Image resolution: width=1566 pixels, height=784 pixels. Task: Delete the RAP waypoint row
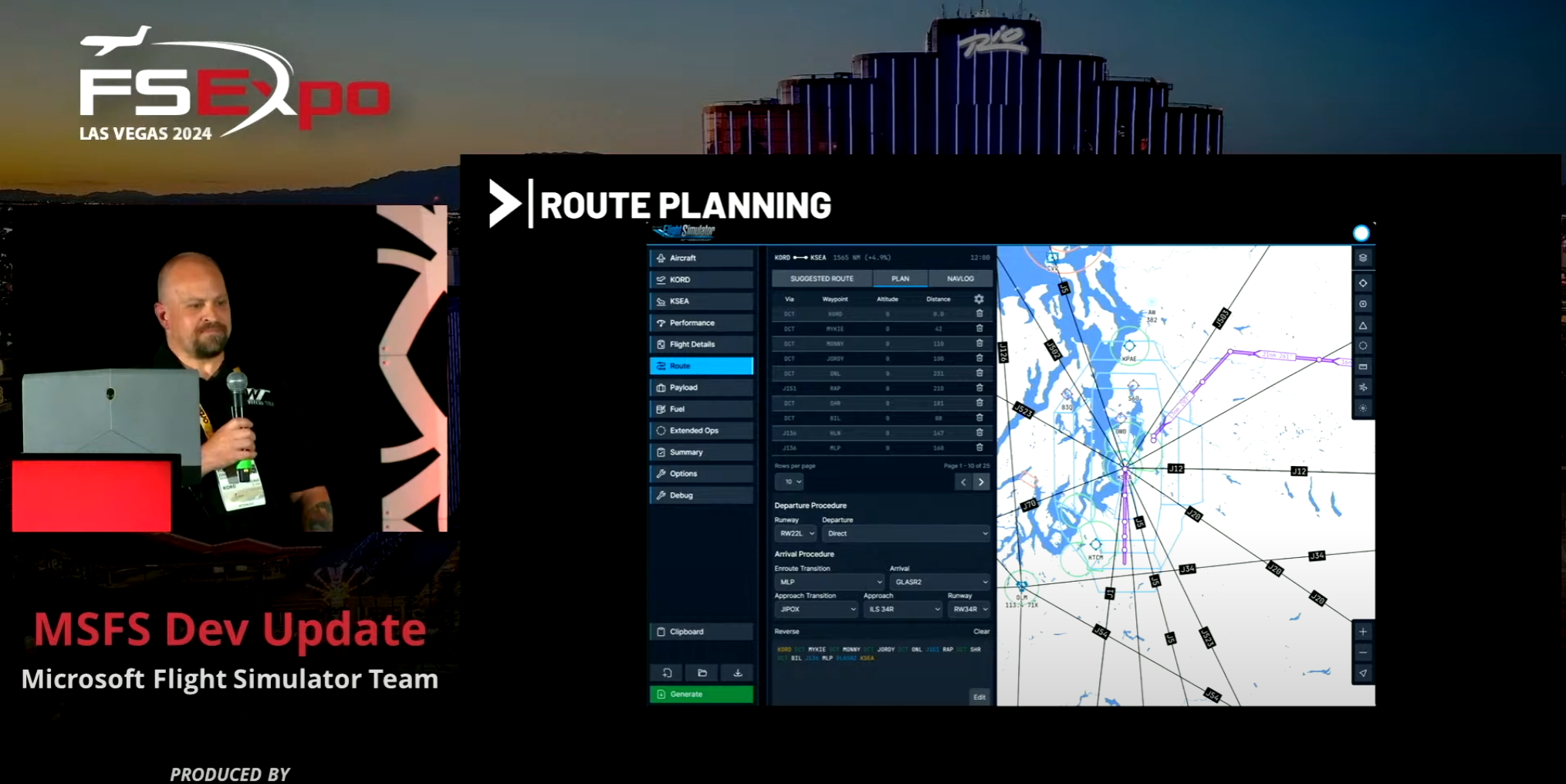[979, 388]
